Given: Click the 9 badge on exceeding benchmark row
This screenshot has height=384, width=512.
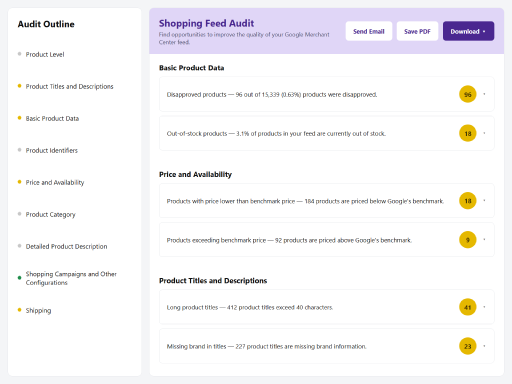Looking at the screenshot, I should pos(468,240).
